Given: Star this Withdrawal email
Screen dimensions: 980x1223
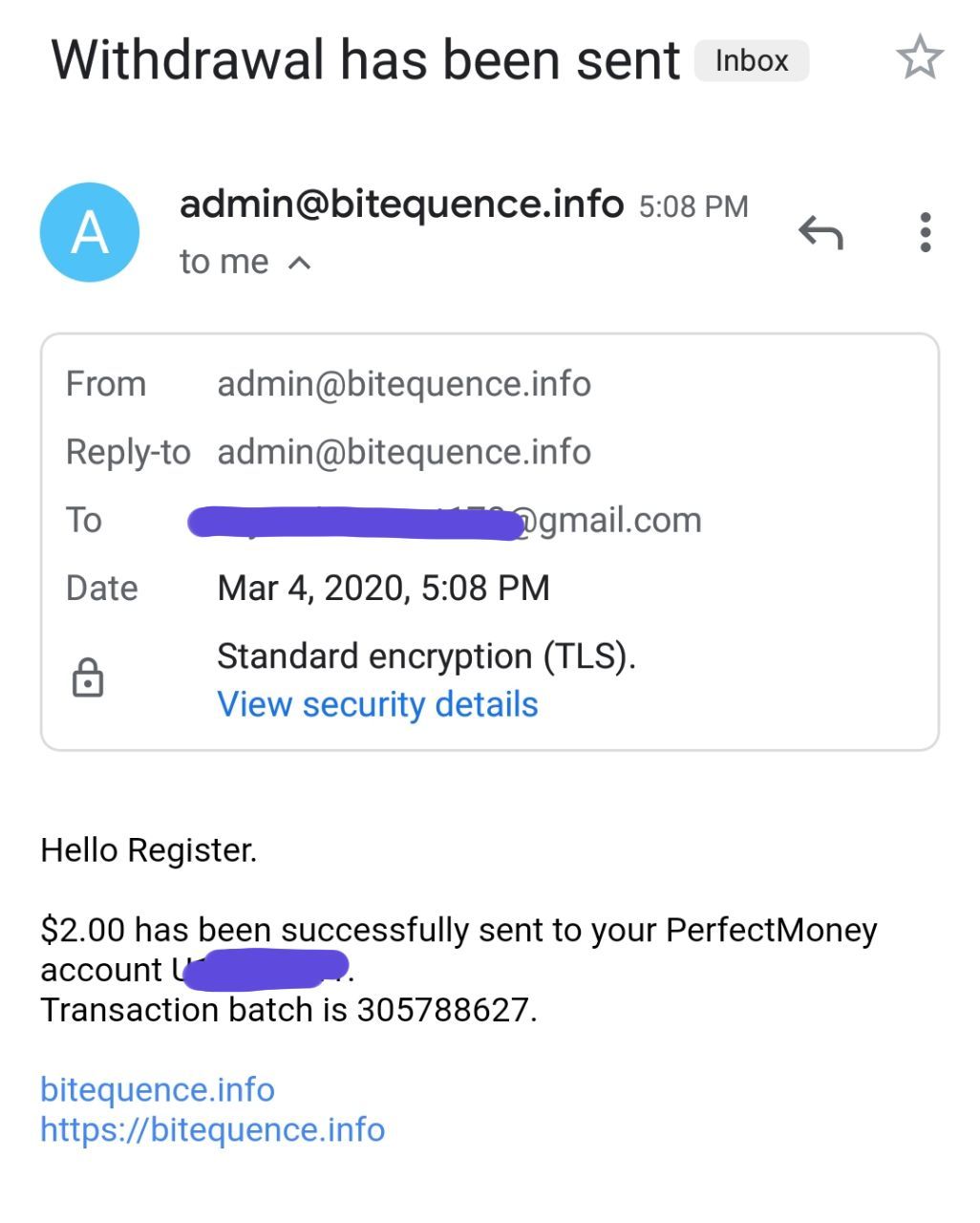Looking at the screenshot, I should click(919, 58).
